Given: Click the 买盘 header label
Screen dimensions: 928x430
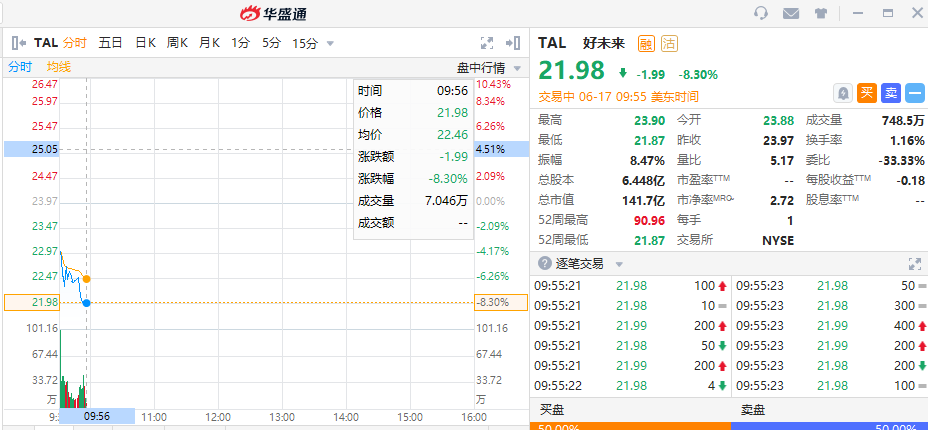Looking at the screenshot, I should point(552,409).
